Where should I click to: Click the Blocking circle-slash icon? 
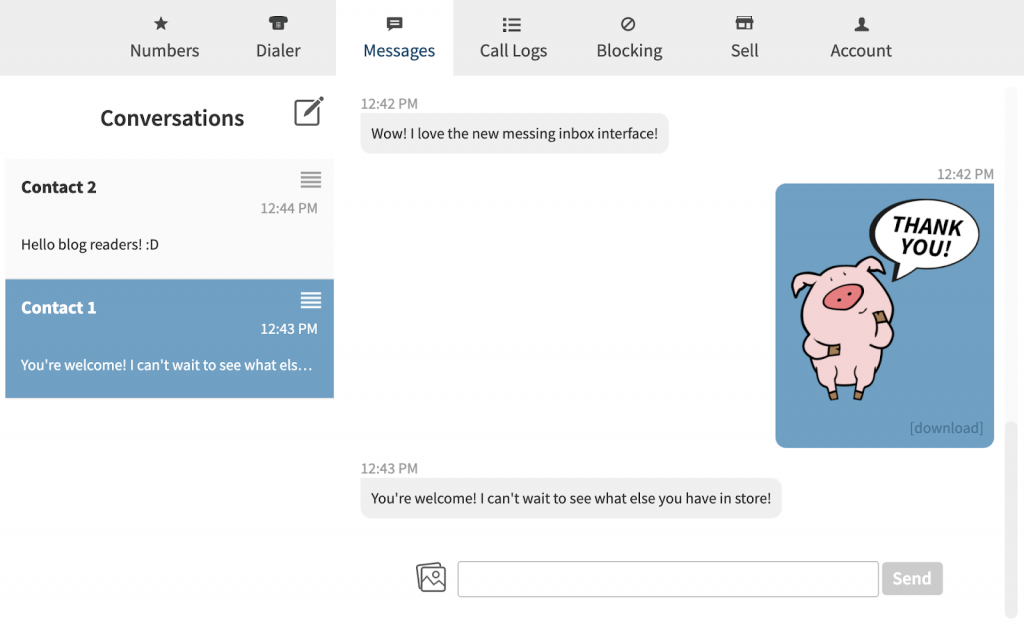click(628, 24)
